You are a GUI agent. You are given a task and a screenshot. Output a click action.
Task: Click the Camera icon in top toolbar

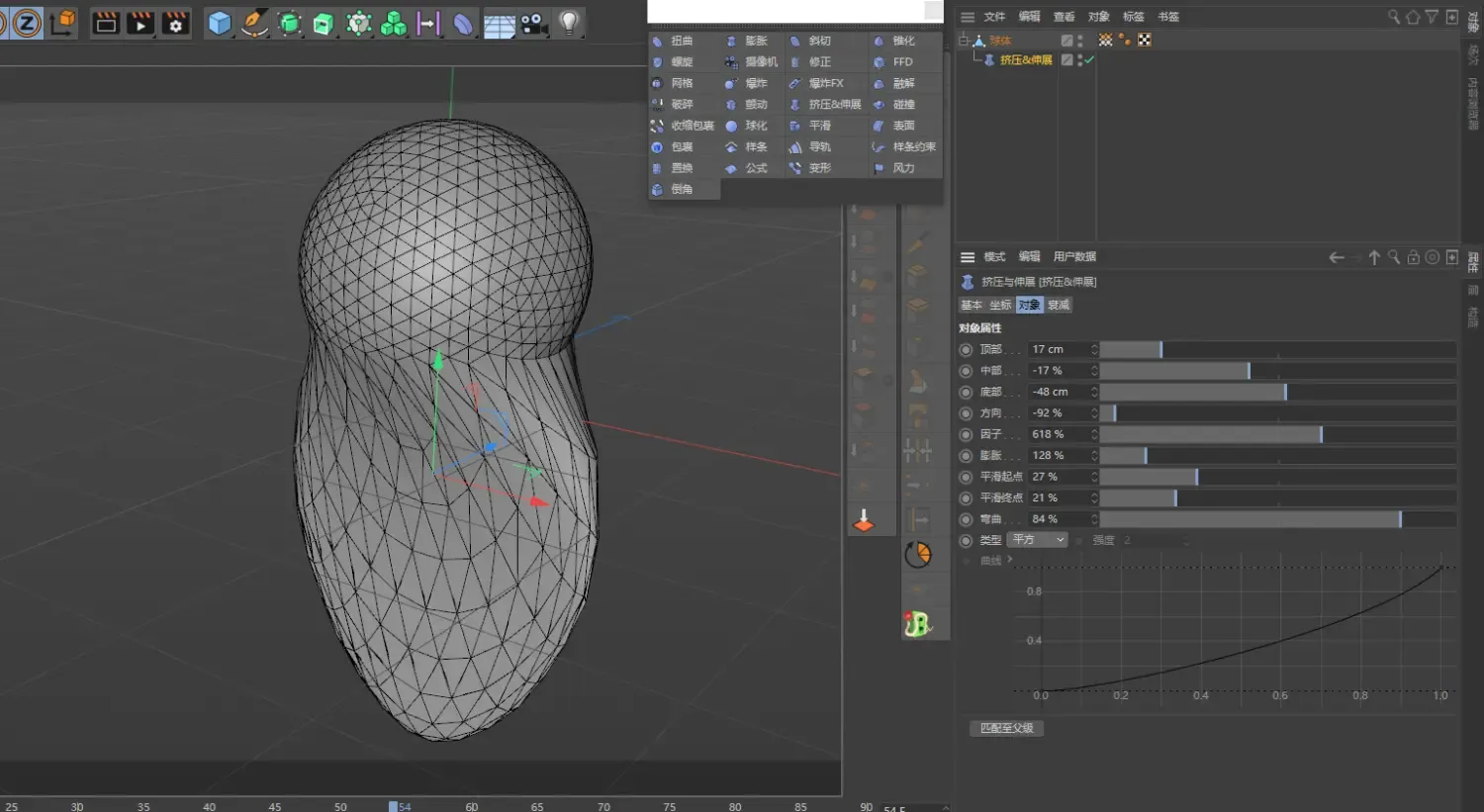[x=534, y=23]
